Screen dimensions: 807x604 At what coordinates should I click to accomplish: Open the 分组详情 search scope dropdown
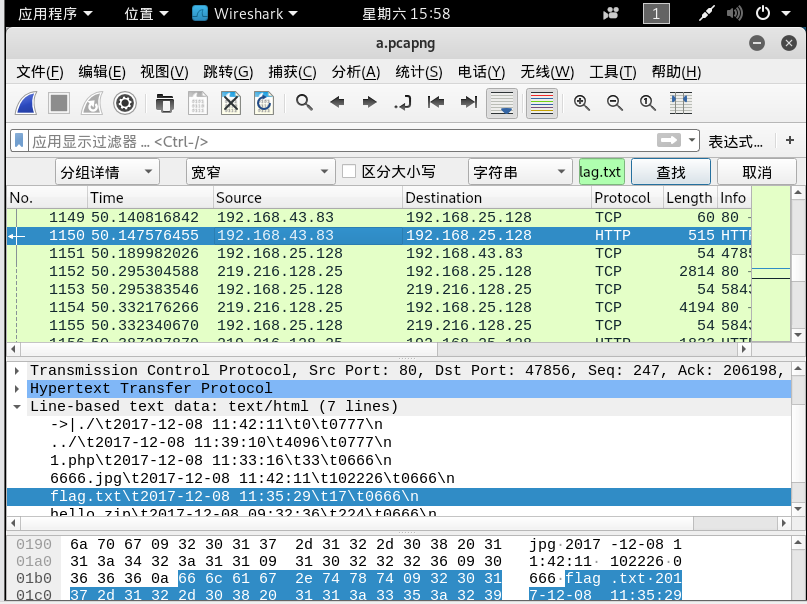tap(107, 171)
